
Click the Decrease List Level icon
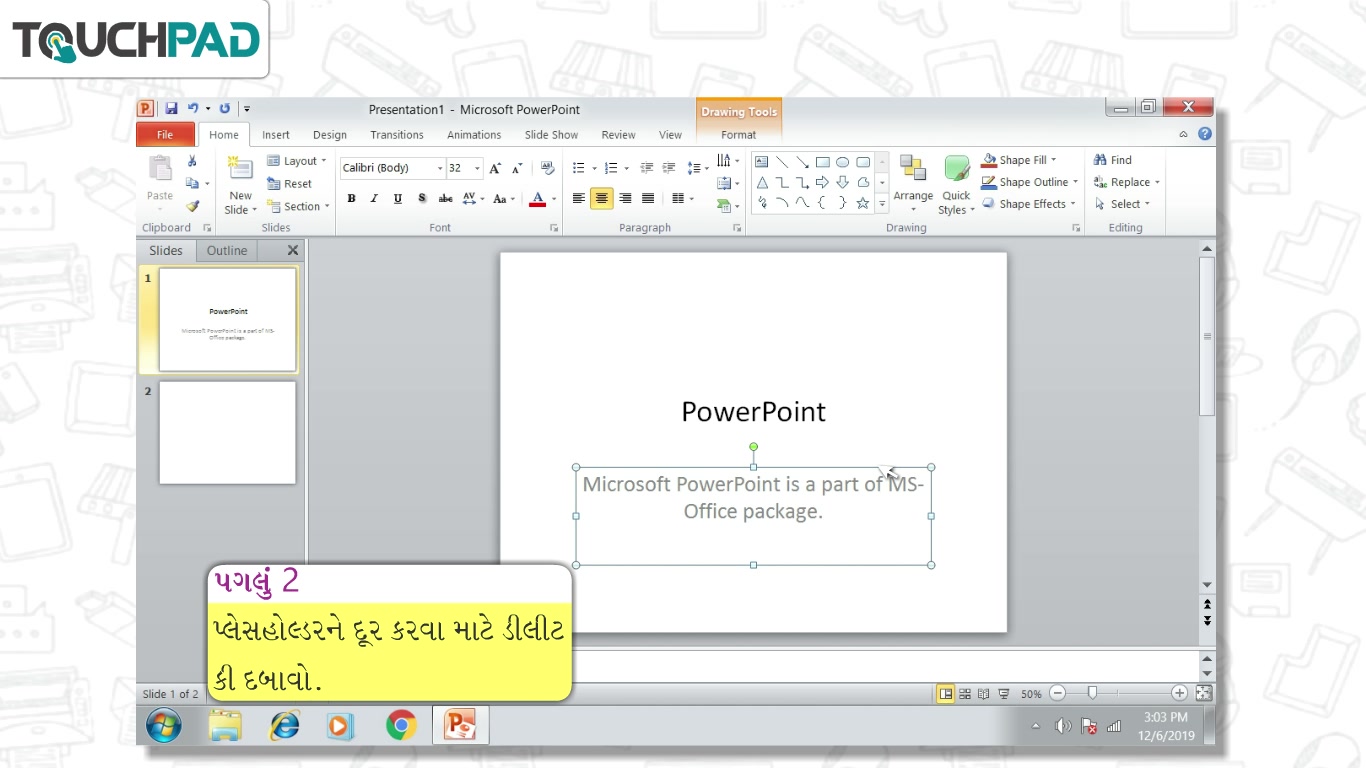(x=647, y=168)
